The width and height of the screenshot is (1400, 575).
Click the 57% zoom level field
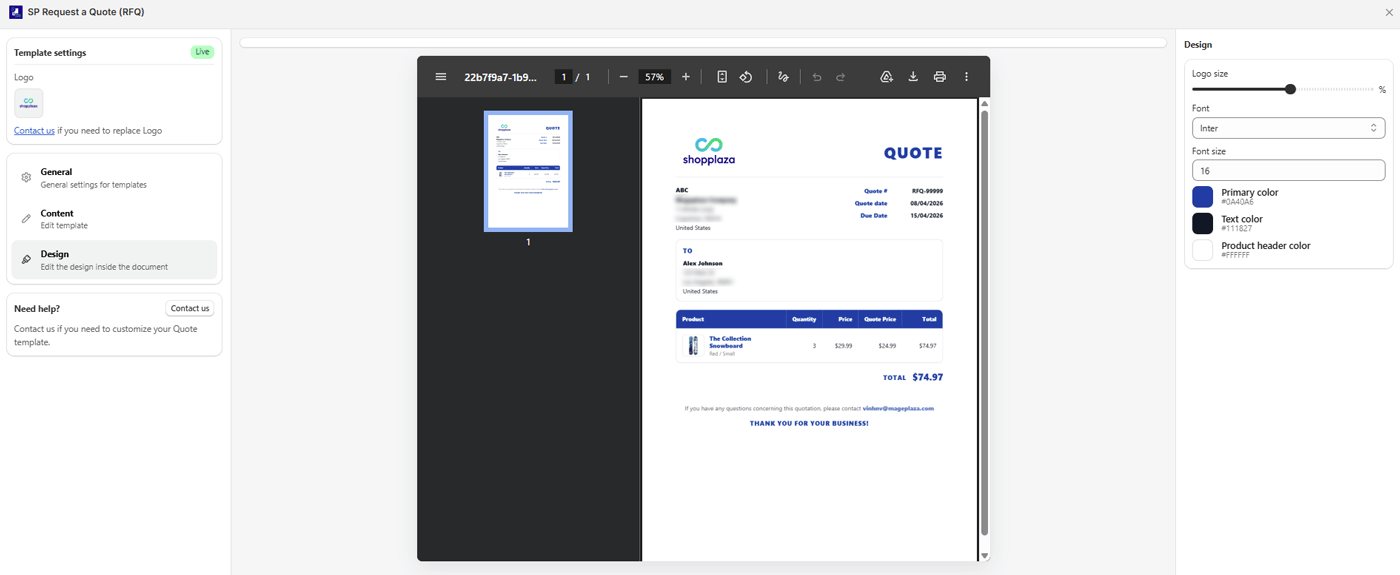pos(655,77)
